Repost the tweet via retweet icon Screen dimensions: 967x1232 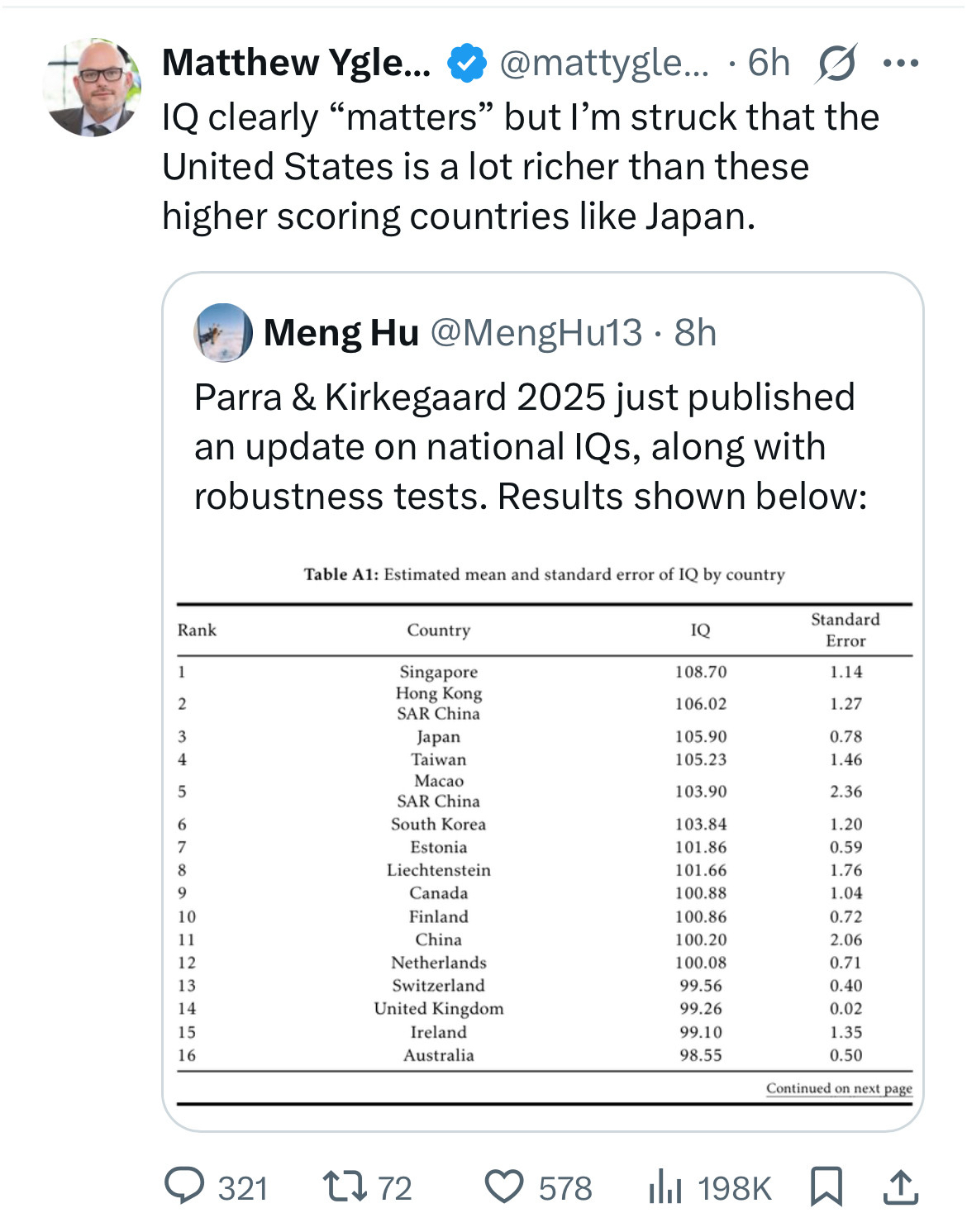coord(344,1187)
